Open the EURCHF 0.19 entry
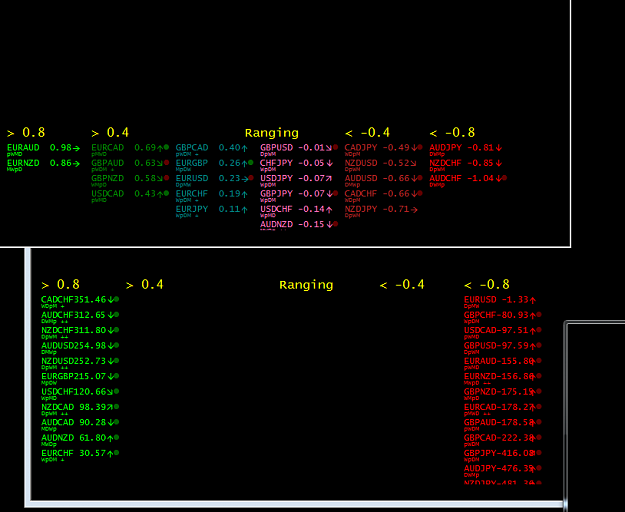 [x=212, y=194]
